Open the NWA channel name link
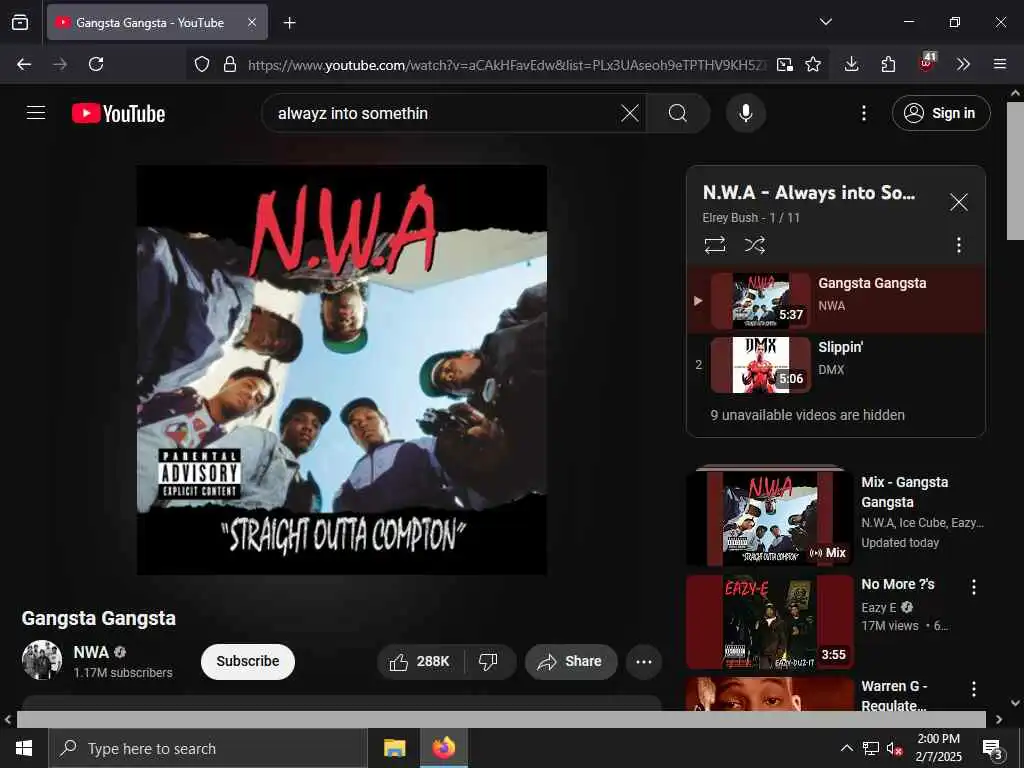The image size is (1024, 768). (x=91, y=652)
